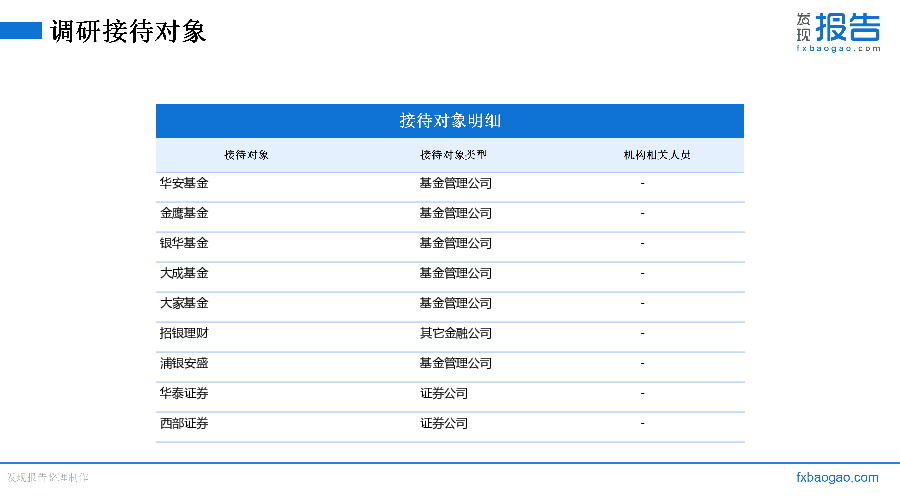Select the 西部证券 cell

point(184,423)
